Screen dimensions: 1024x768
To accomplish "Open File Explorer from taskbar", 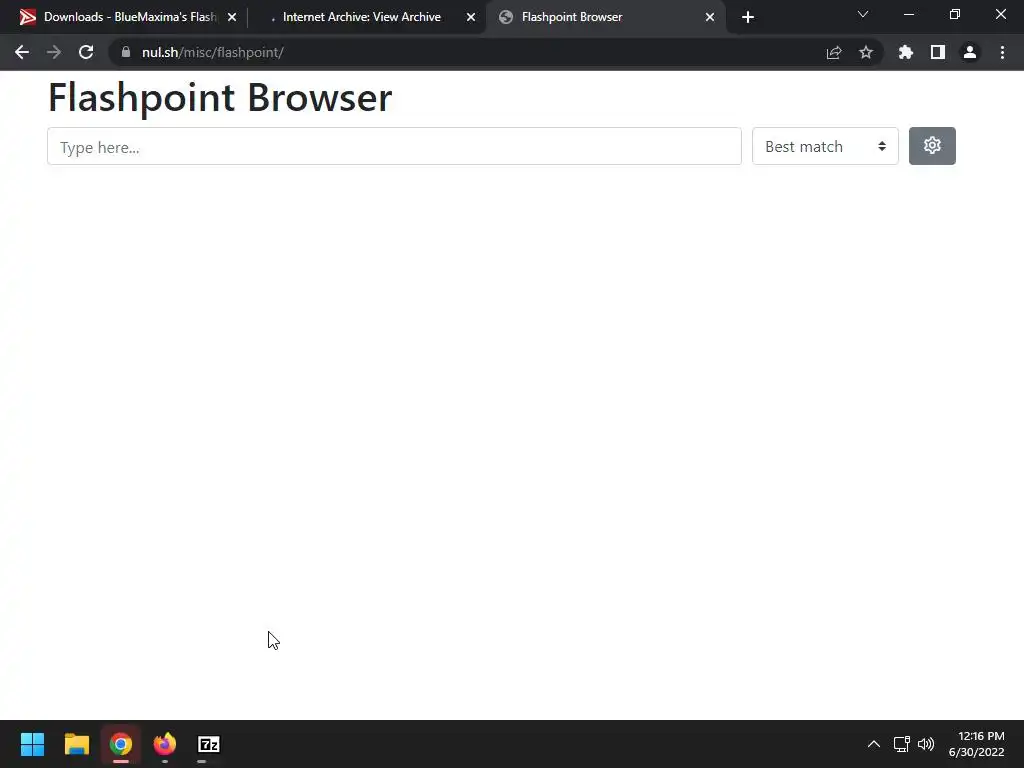I will pyautogui.click(x=76, y=744).
